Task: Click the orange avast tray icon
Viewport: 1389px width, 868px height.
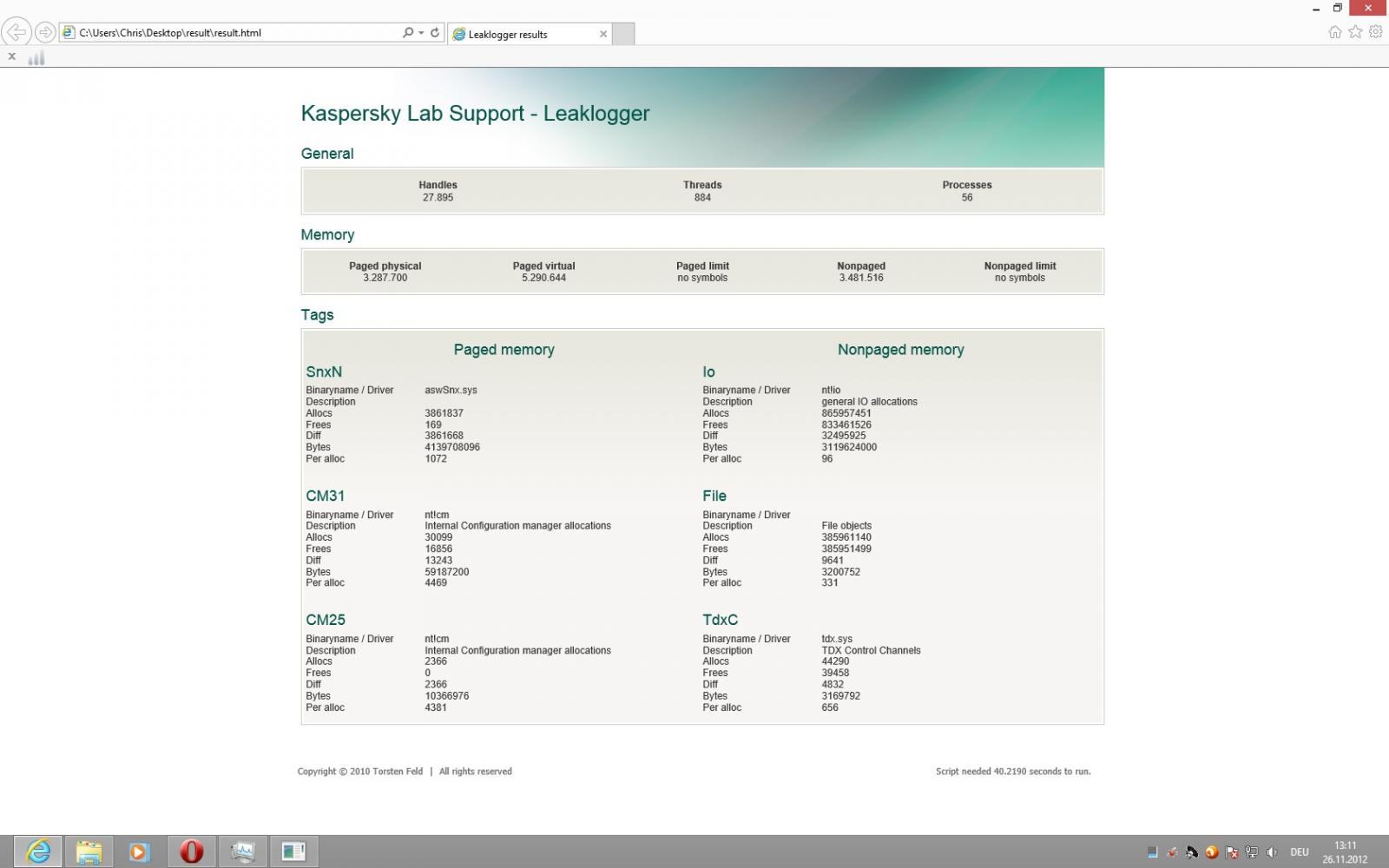Action: click(x=1212, y=852)
